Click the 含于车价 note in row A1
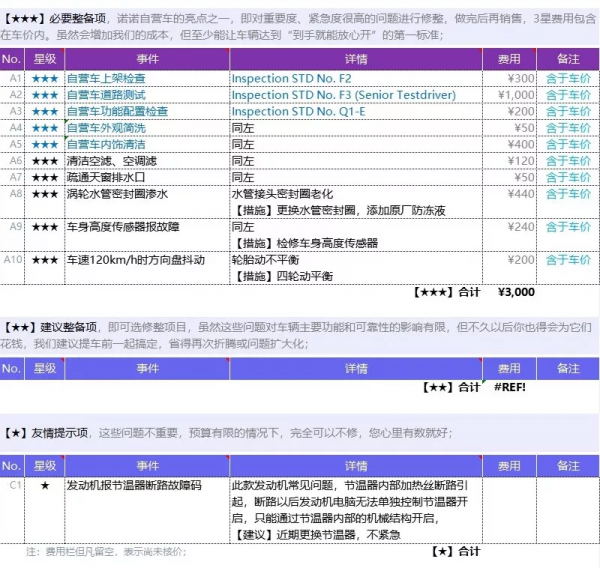This screenshot has width=600, height=568. [x=568, y=78]
